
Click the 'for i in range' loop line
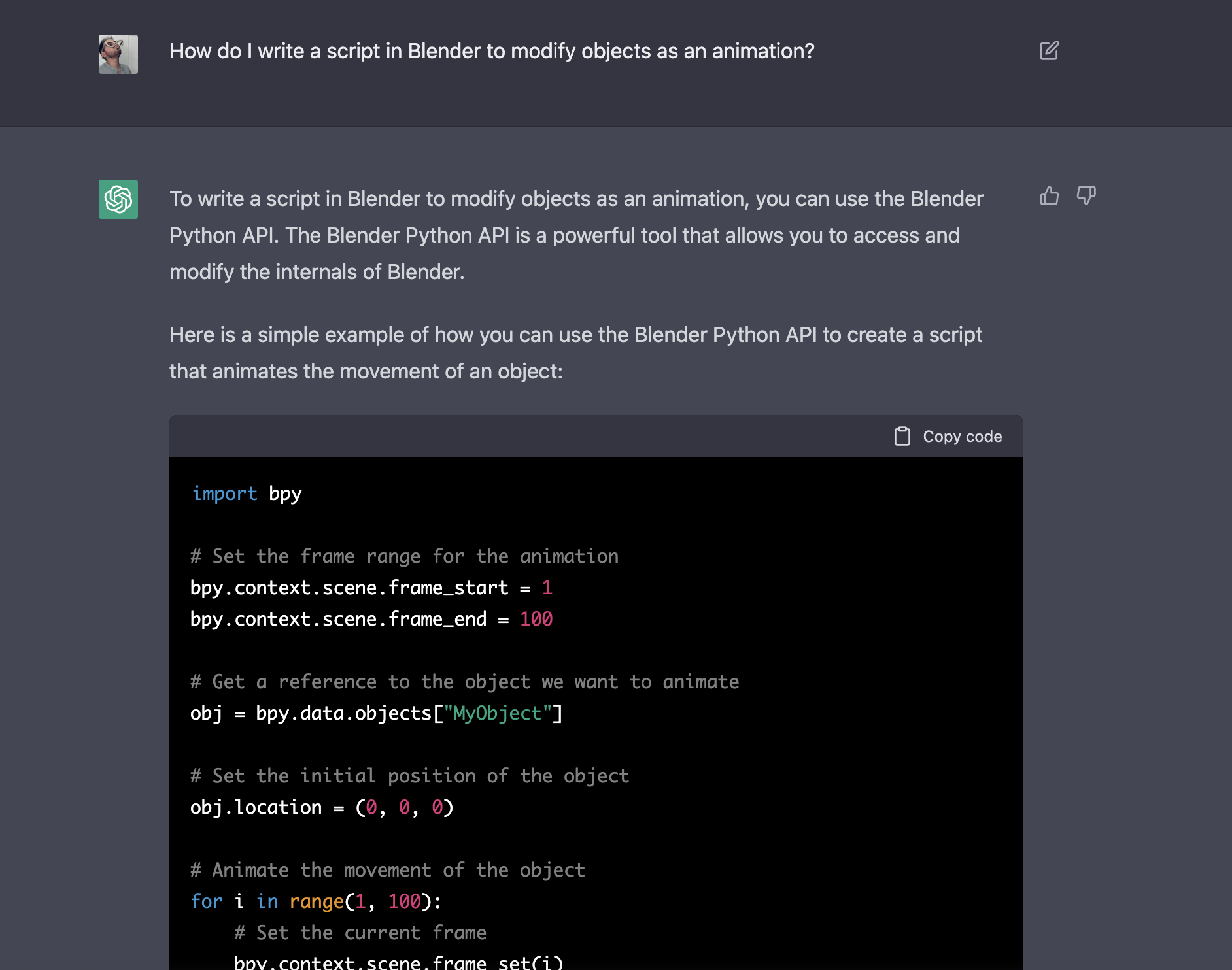316,901
